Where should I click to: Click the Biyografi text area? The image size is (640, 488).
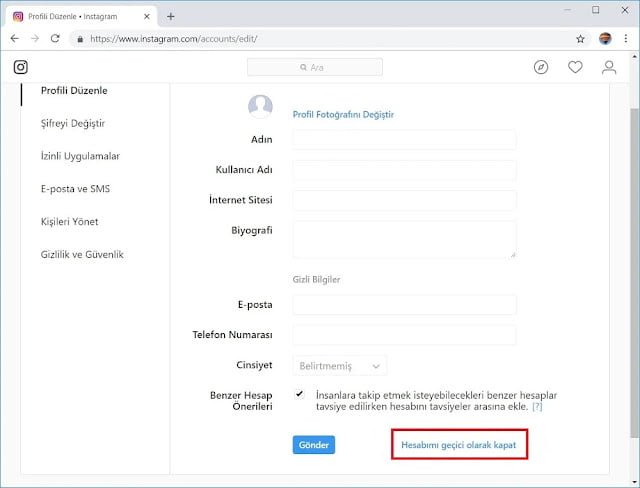click(x=404, y=239)
